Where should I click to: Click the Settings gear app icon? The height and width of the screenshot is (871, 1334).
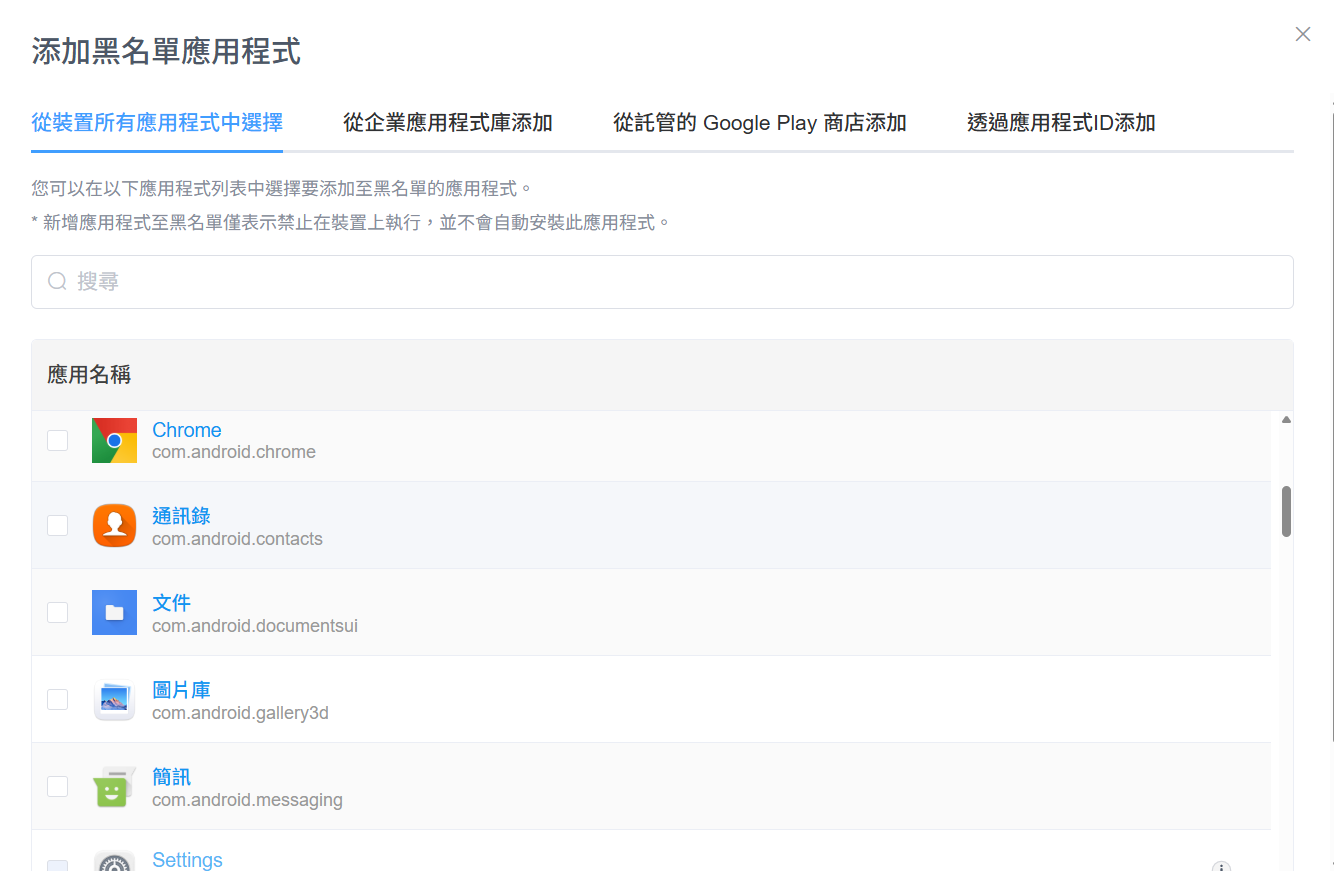(114, 862)
